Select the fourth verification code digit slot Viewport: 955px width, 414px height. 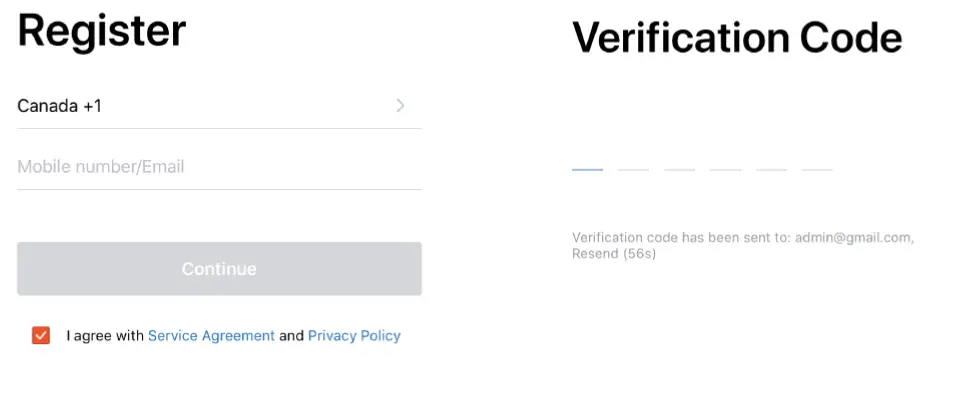click(x=725, y=160)
